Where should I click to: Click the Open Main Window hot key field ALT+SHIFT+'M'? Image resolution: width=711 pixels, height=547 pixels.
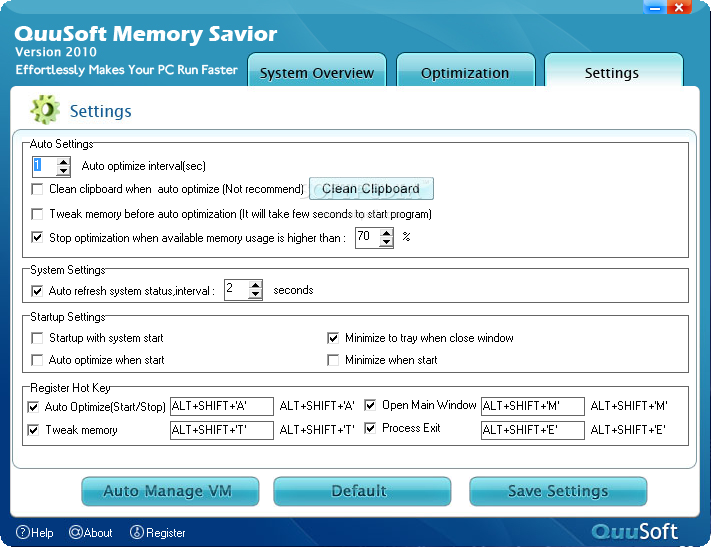click(533, 406)
